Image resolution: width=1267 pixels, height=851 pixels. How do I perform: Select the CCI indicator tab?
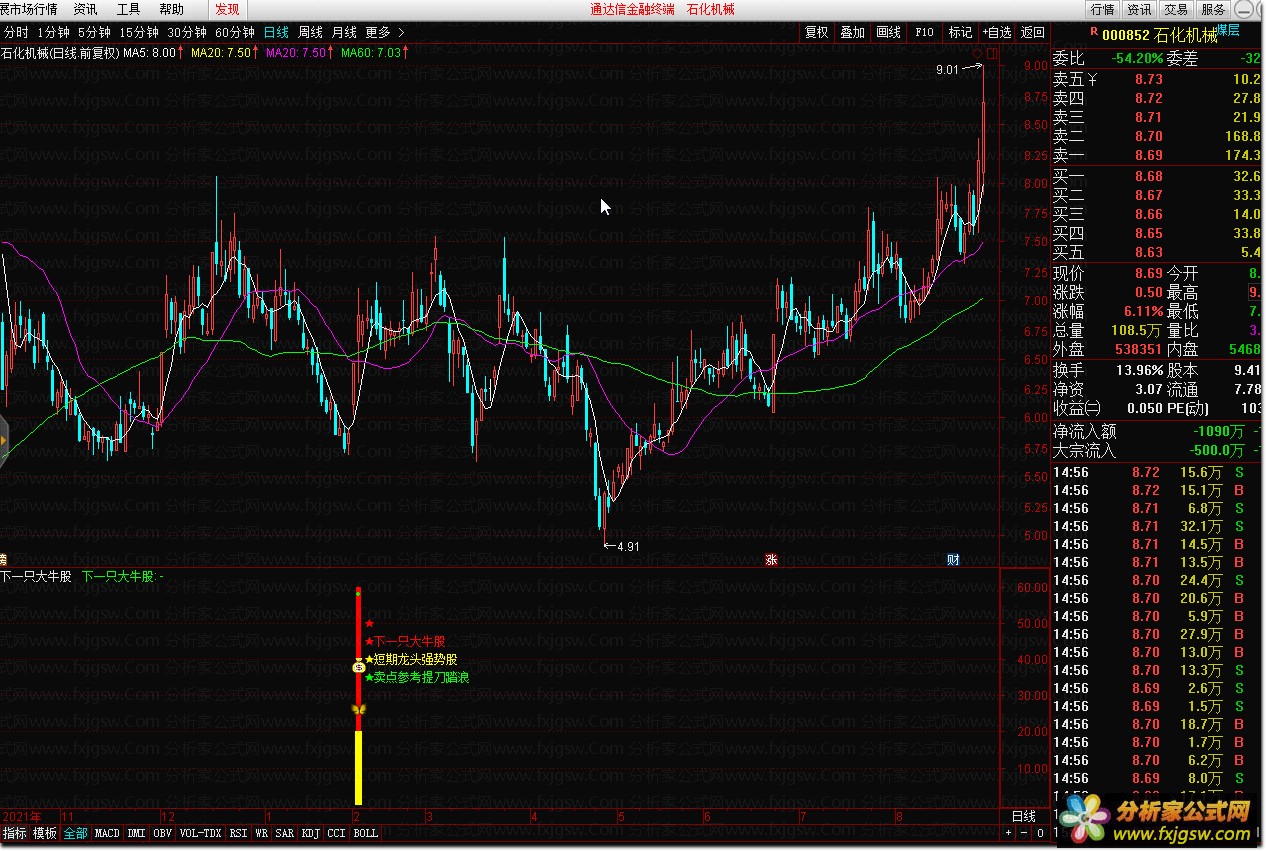337,833
